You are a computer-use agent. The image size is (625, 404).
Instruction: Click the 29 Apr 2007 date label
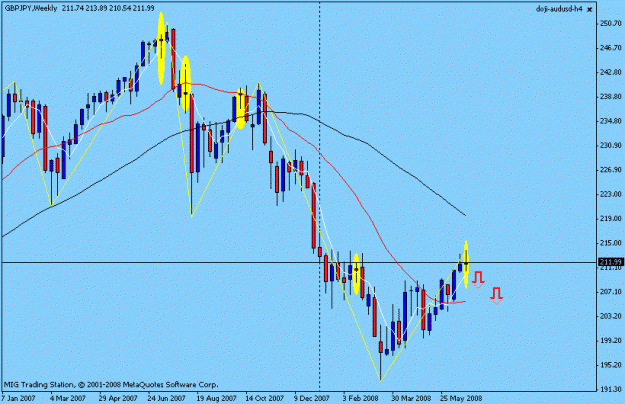pos(118,398)
